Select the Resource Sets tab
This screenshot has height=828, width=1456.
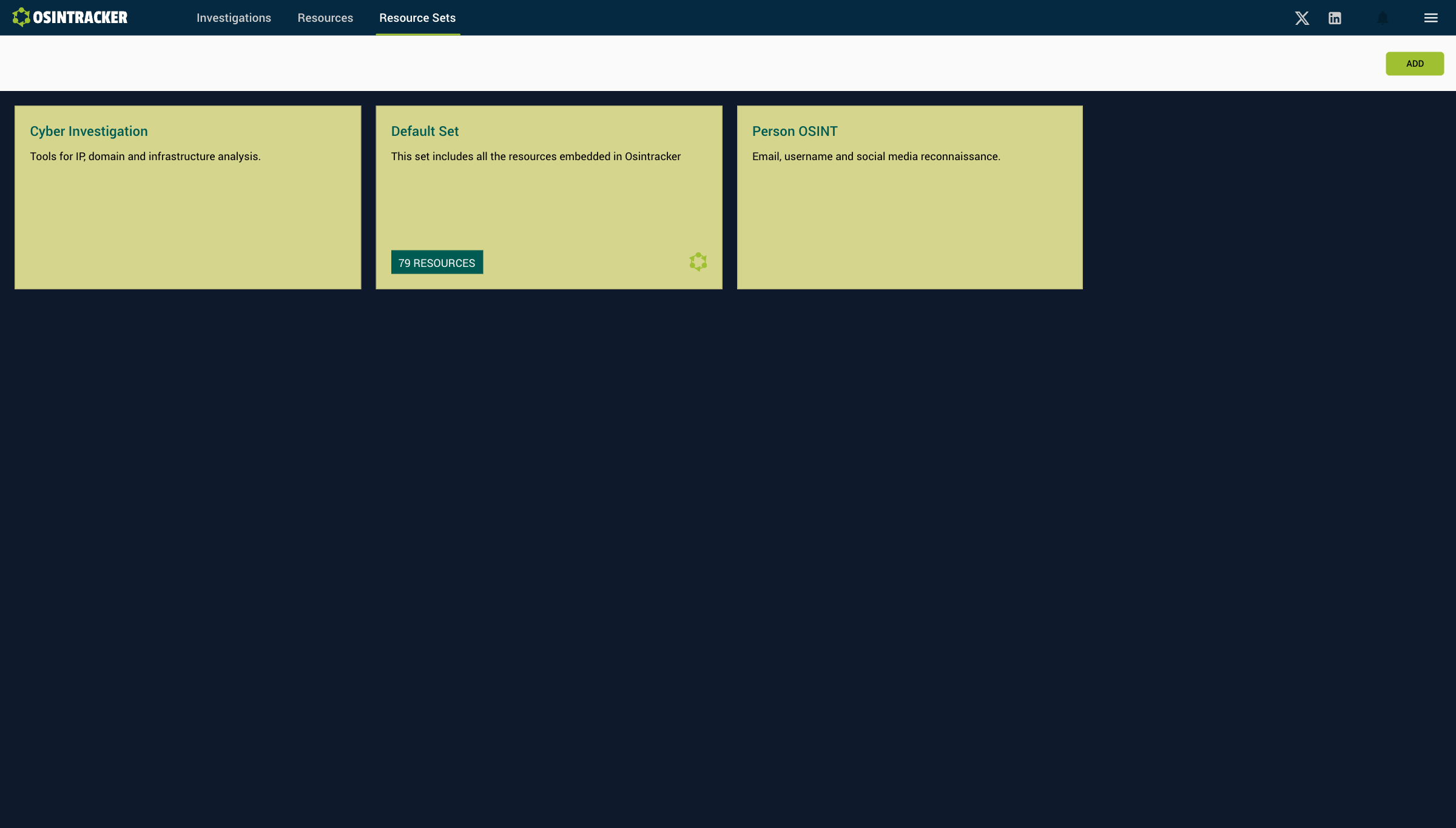click(417, 18)
